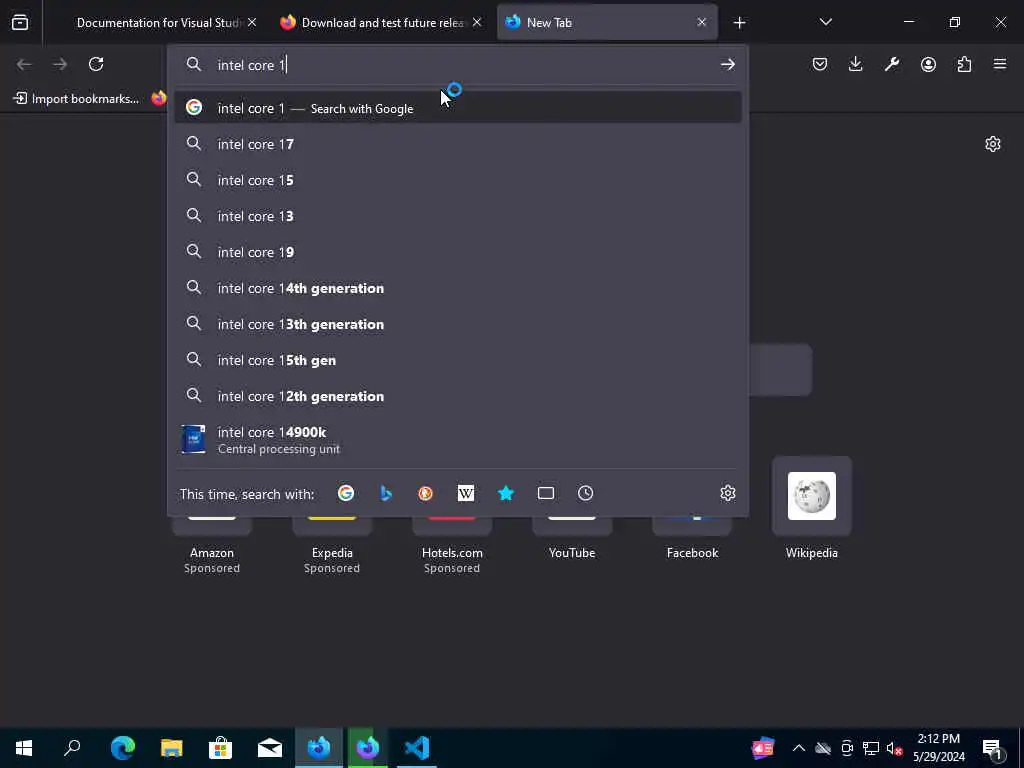1024x768 pixels.
Task: Search history with clock icon
Action: (x=586, y=493)
